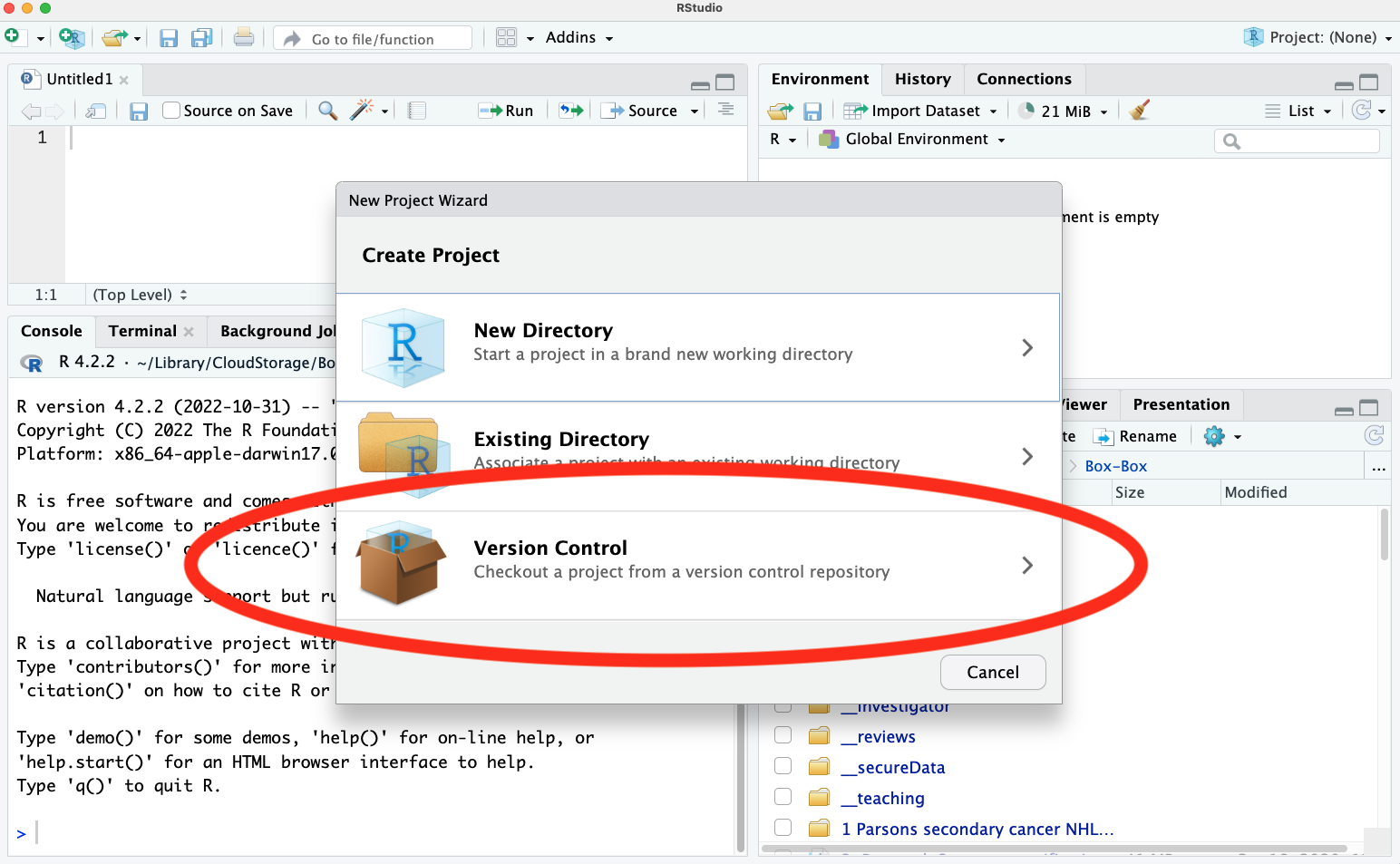Image resolution: width=1400 pixels, height=864 pixels.
Task: Sort files by Size column
Action: pyautogui.click(x=1130, y=492)
